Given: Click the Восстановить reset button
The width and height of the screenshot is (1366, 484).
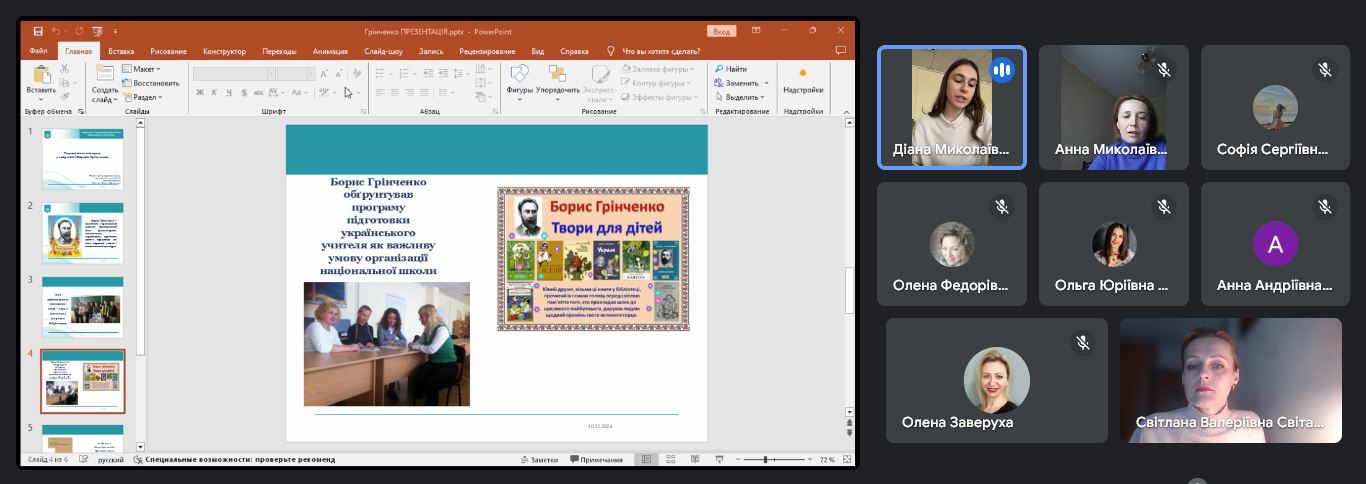Looking at the screenshot, I should click(x=151, y=83).
